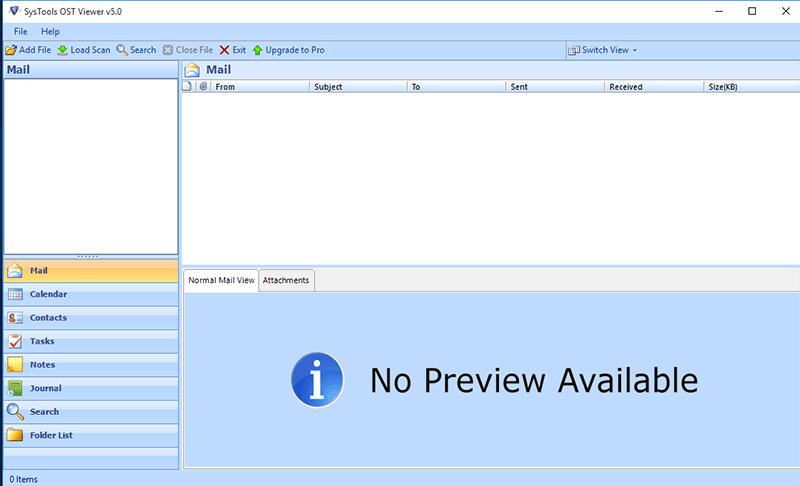Select the Normal Mail View tab
Image resolution: width=800 pixels, height=486 pixels.
[x=221, y=281]
